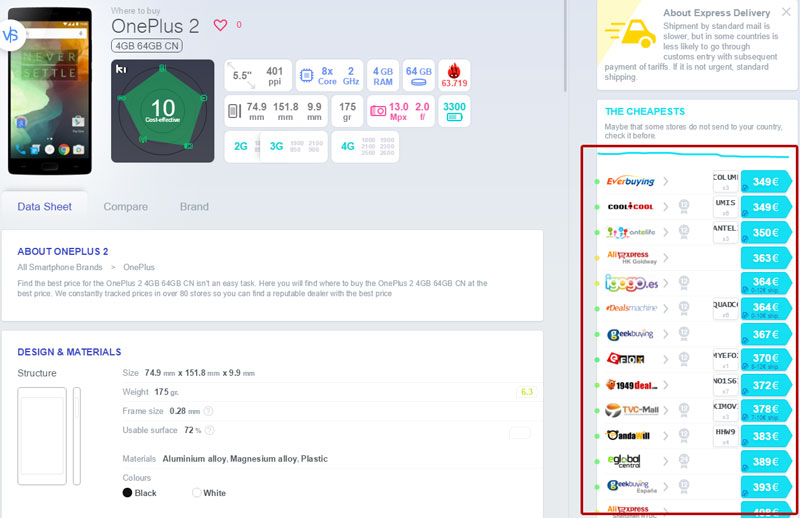Image resolution: width=800 pixels, height=518 pixels.
Task: Click the PandaWill store logo
Action: coord(628,435)
